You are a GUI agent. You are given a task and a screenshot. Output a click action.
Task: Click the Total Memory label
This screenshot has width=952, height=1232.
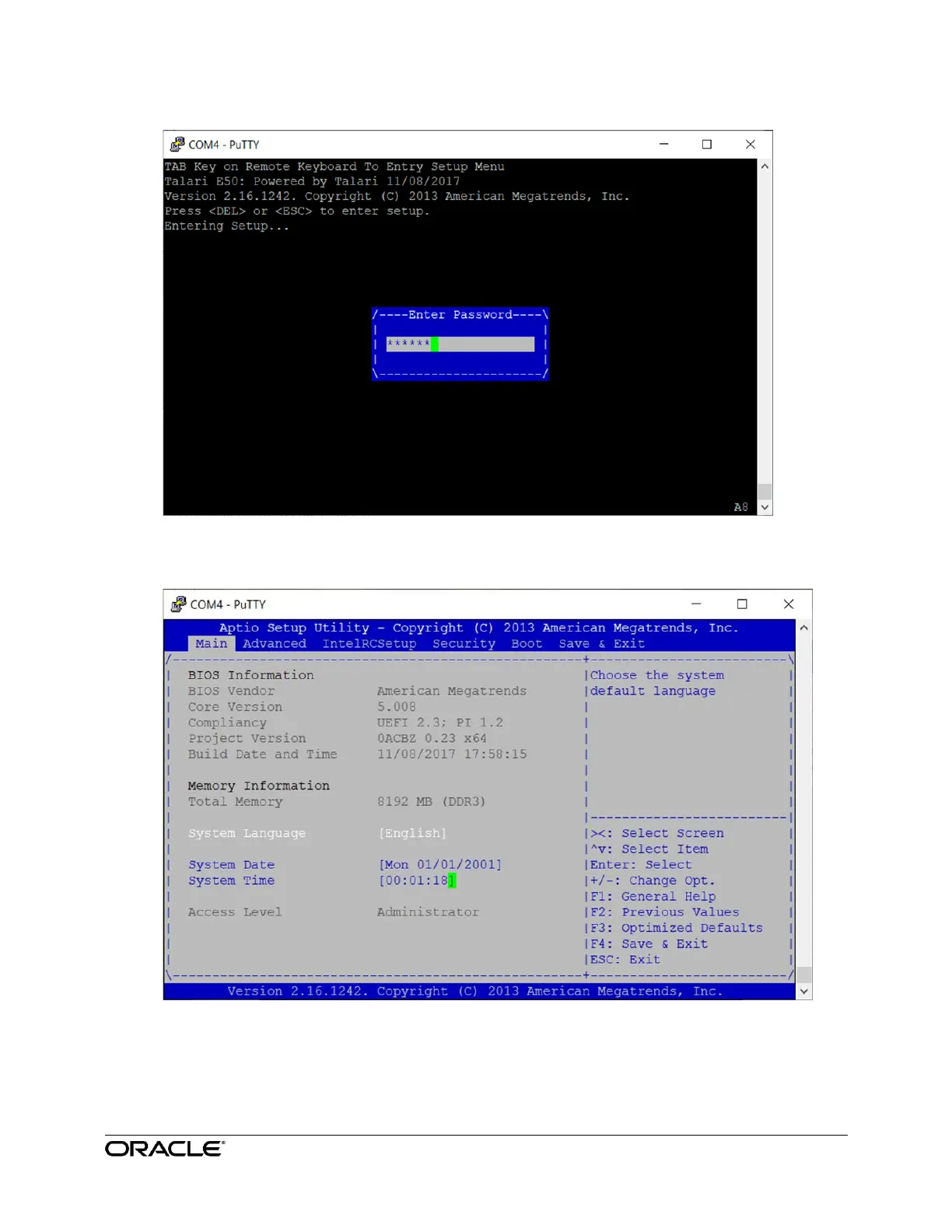point(235,802)
